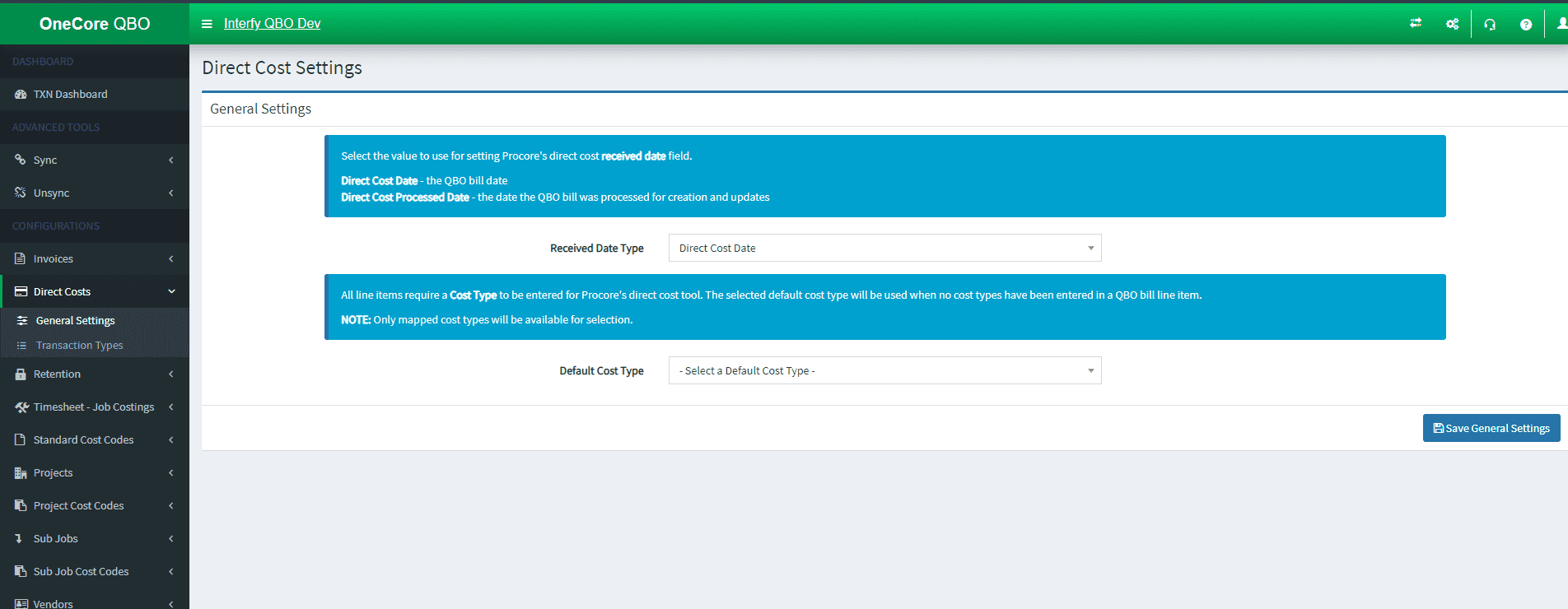Expand the Sync sidebar menu
This screenshot has height=609, width=1568.
pos(94,160)
